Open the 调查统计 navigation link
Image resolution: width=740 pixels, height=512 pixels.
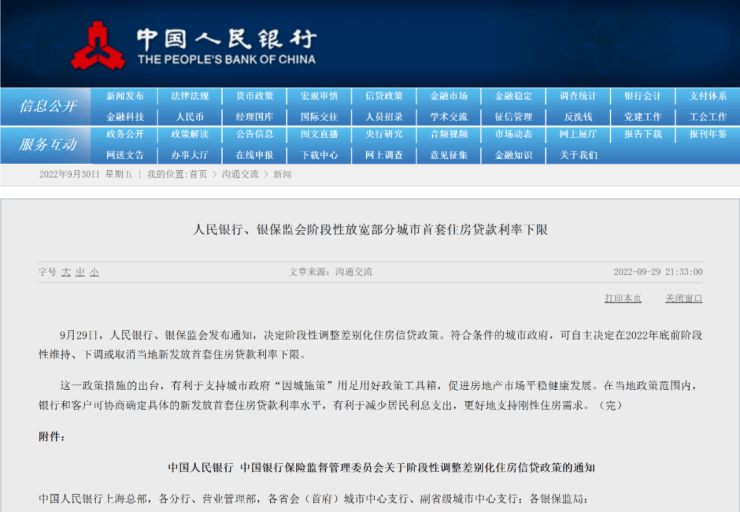click(x=577, y=96)
